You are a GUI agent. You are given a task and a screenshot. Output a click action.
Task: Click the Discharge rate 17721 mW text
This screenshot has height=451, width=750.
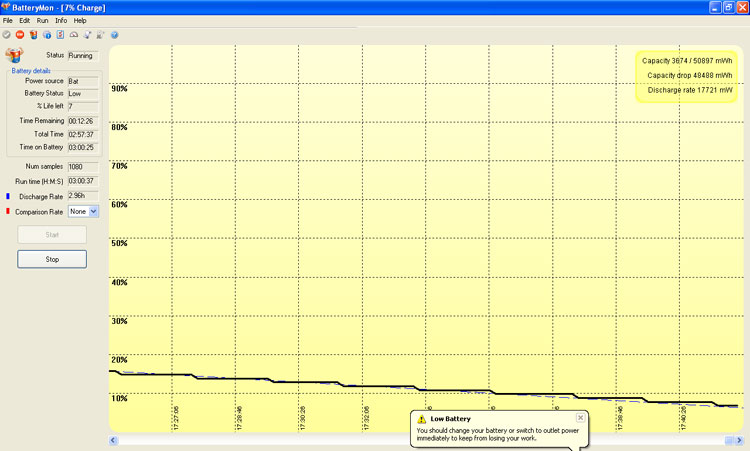(690, 90)
